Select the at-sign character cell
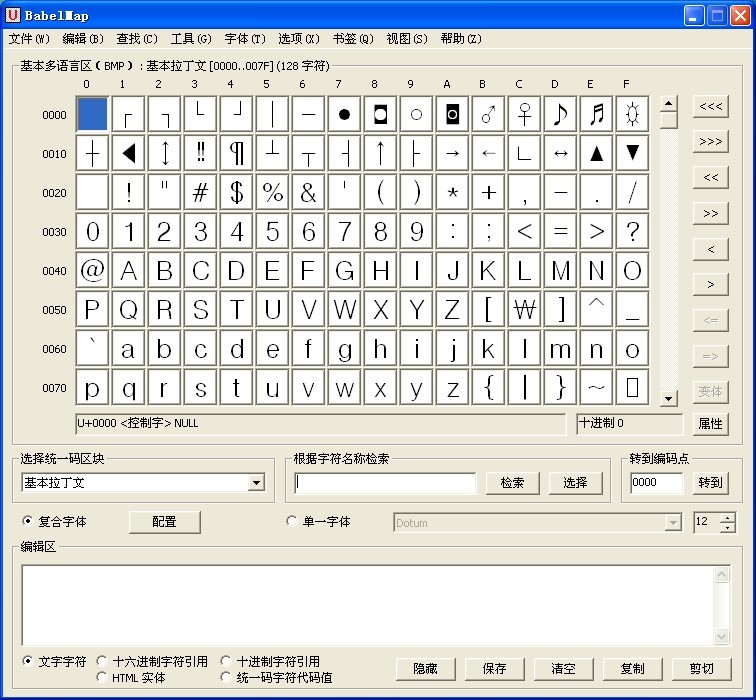 pos(92,270)
